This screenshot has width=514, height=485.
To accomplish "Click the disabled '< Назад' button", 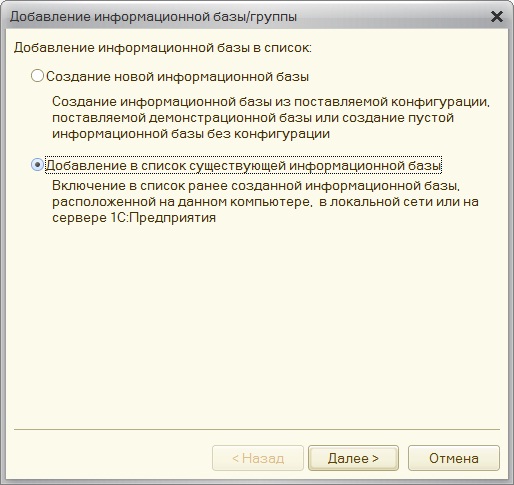I will tap(258, 458).
